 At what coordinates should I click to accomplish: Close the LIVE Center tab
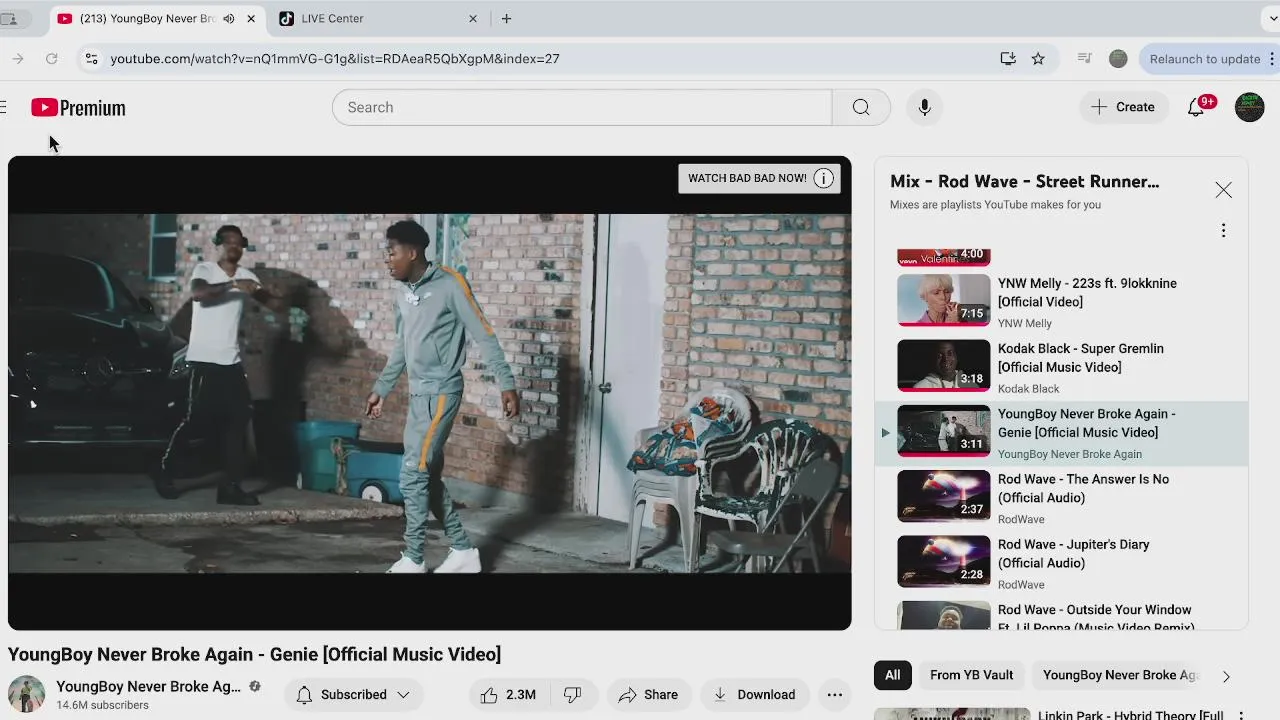pos(473,18)
